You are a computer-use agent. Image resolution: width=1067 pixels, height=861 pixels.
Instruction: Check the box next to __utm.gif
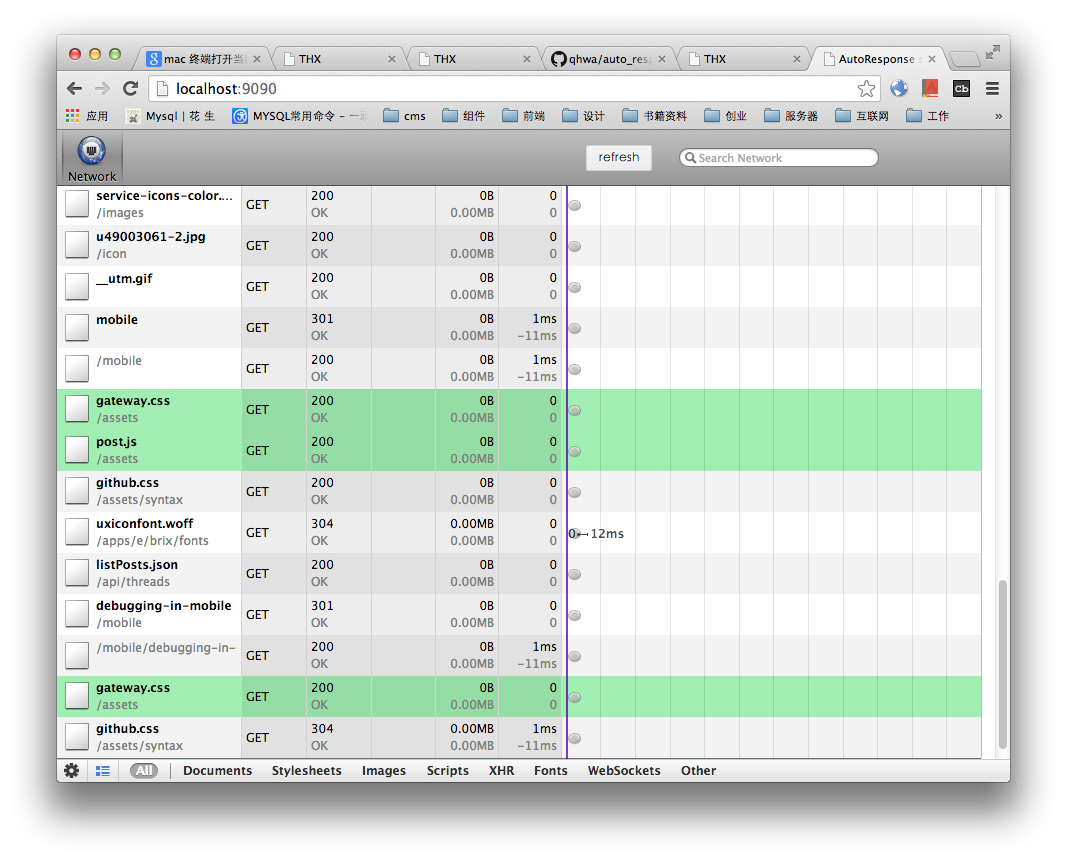click(x=77, y=287)
